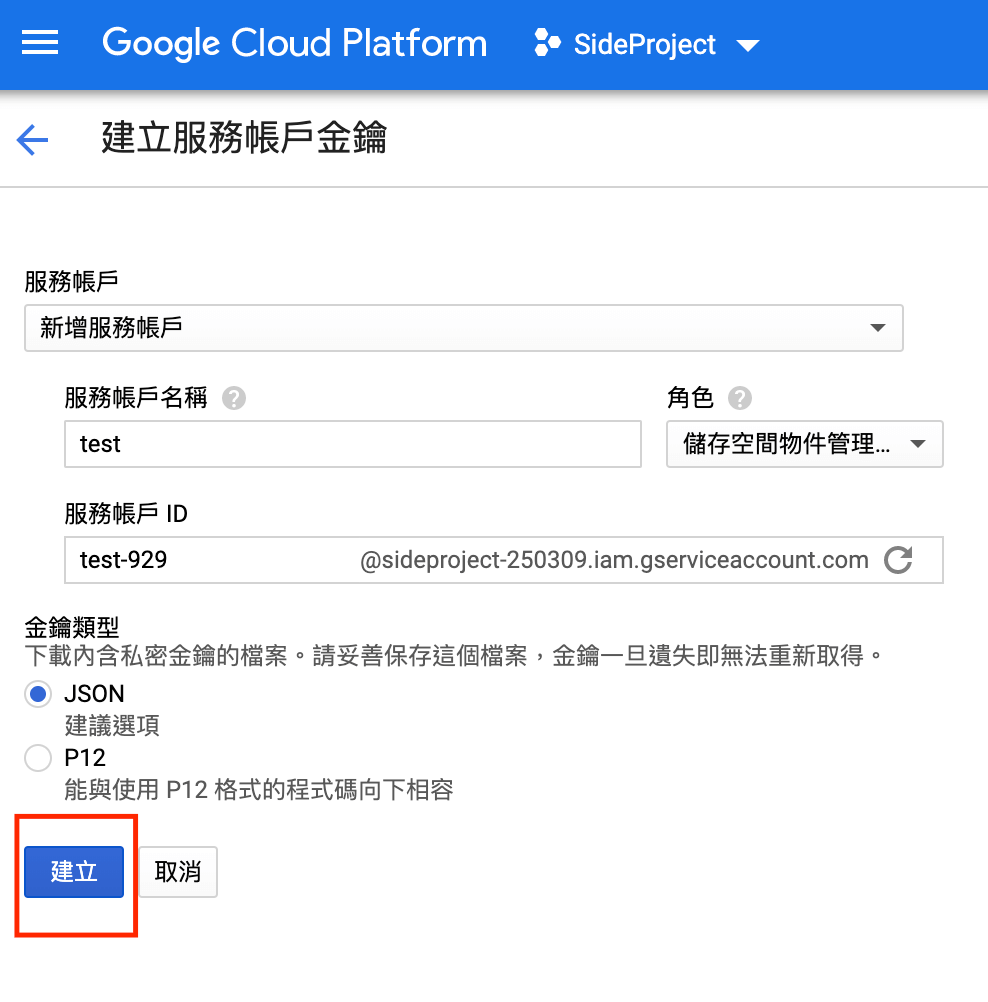Open the hamburger navigation menu
This screenshot has height=1002, width=988.
[40, 43]
